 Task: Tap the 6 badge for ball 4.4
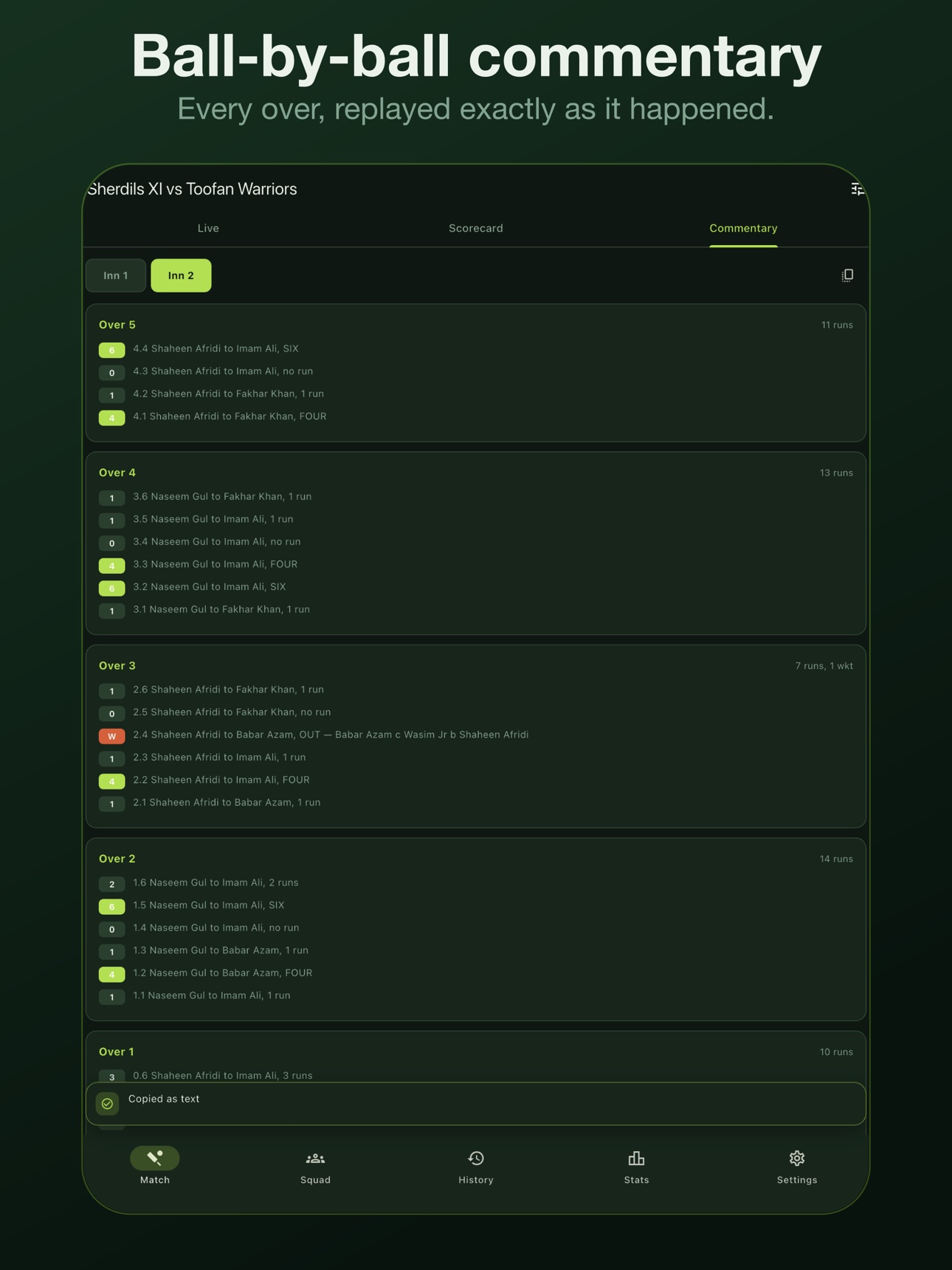(x=112, y=350)
